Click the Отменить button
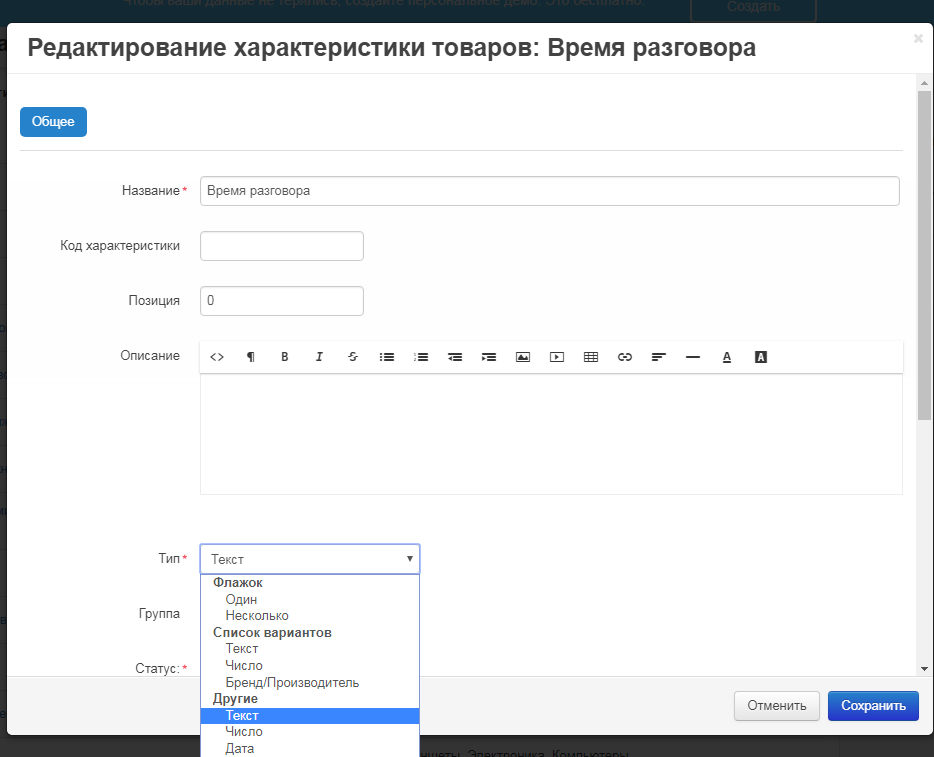934x757 pixels. point(777,706)
